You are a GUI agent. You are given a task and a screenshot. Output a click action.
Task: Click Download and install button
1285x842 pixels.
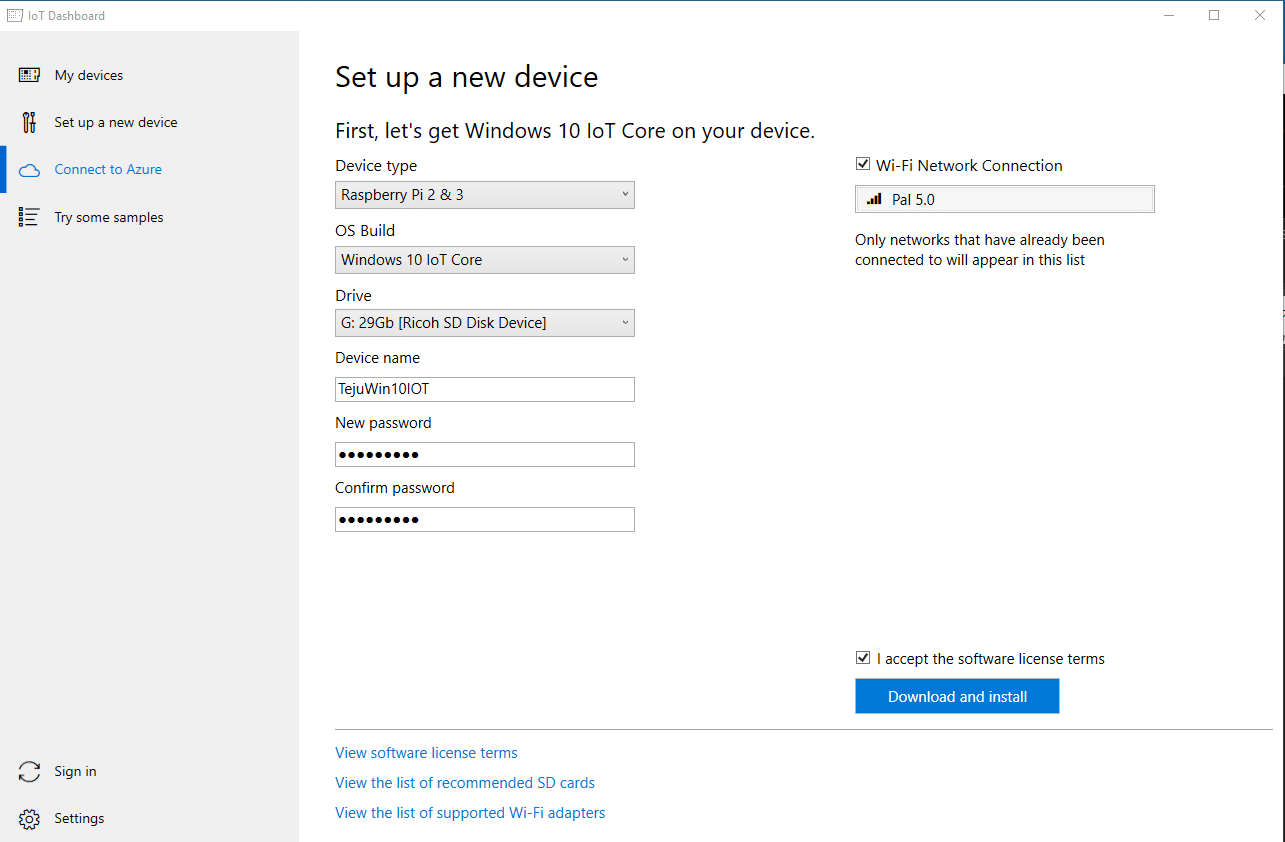[957, 696]
